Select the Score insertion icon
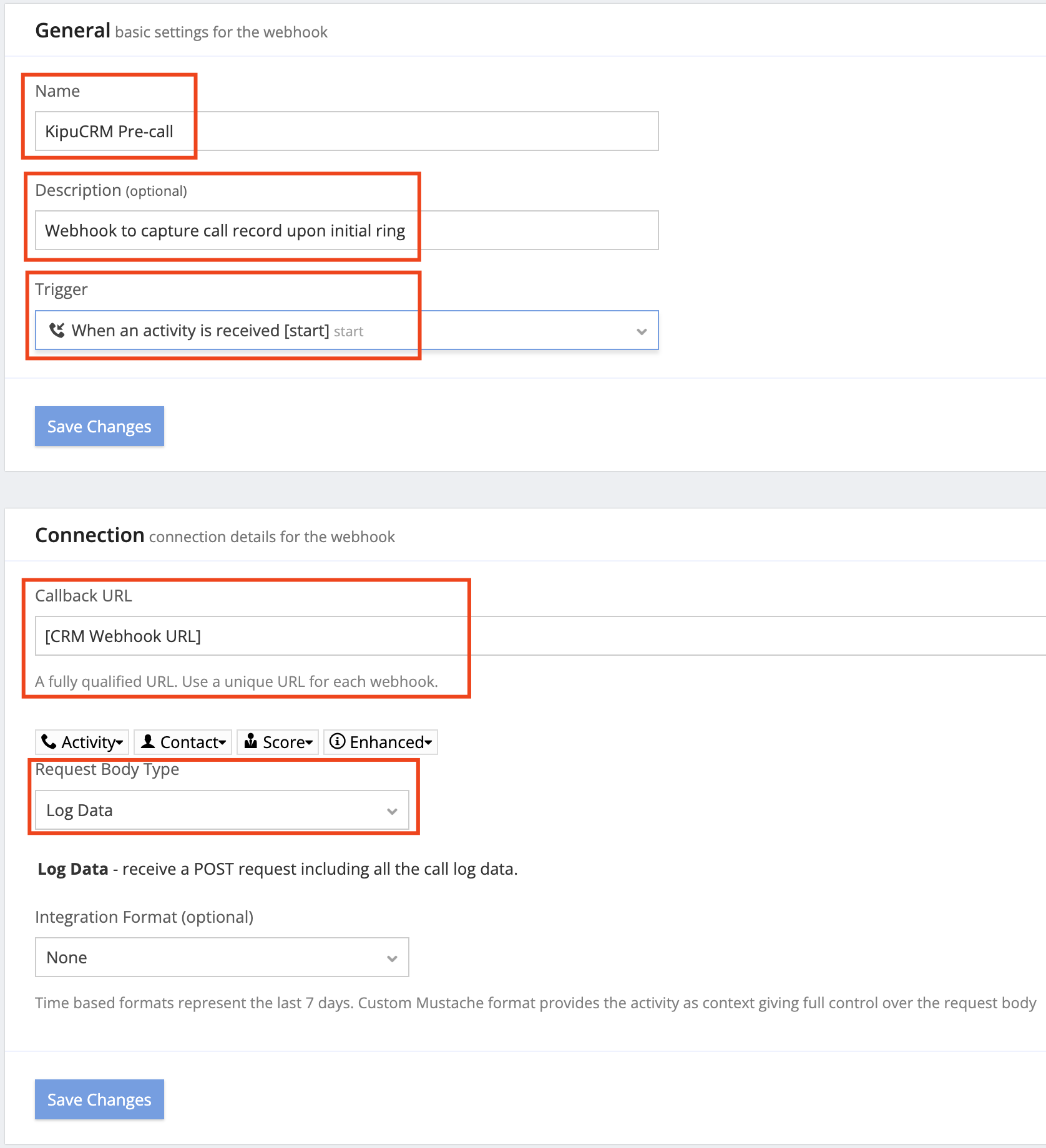 (252, 742)
